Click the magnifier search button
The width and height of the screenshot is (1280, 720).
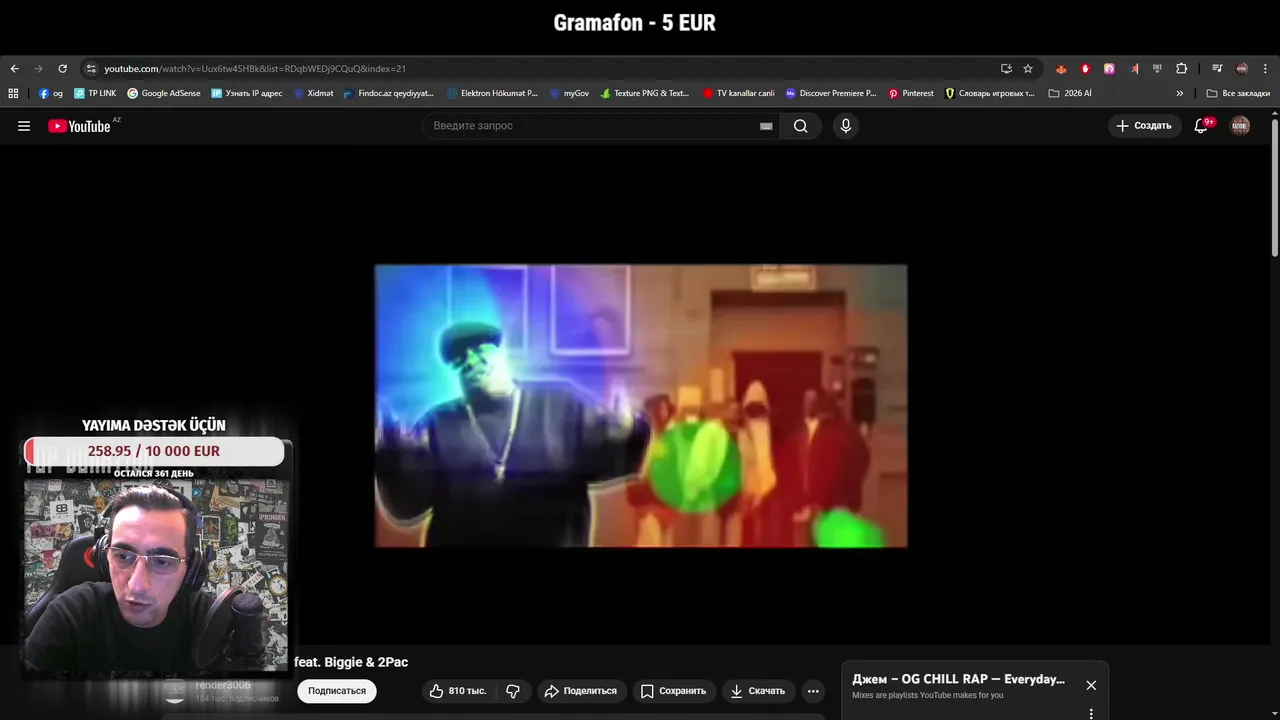coord(801,126)
